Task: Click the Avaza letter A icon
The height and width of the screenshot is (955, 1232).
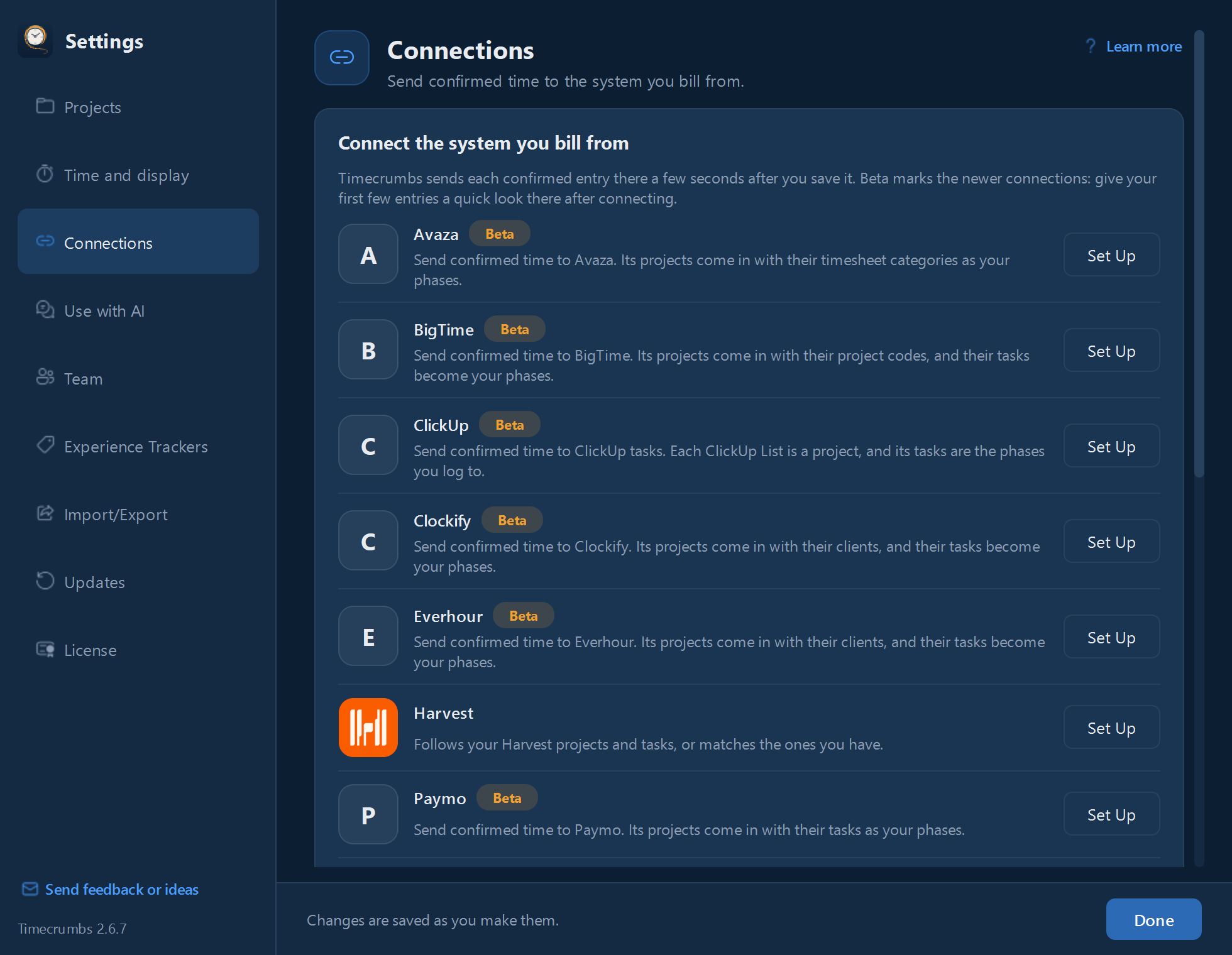Action: 368,254
